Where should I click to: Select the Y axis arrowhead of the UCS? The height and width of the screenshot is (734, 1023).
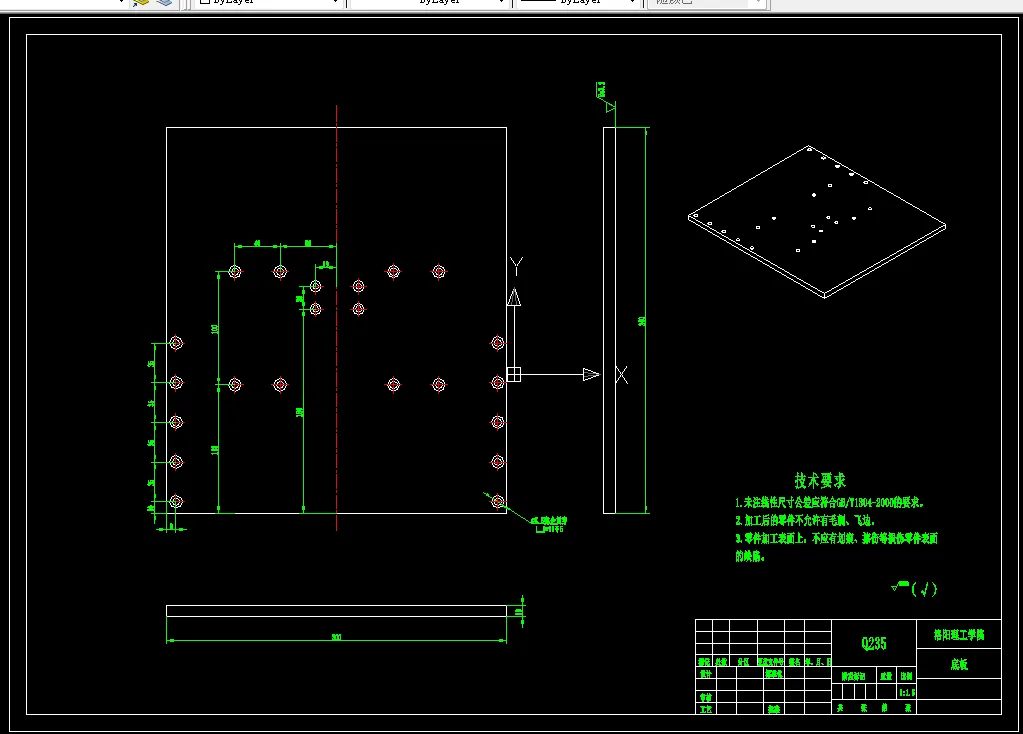tap(514, 297)
